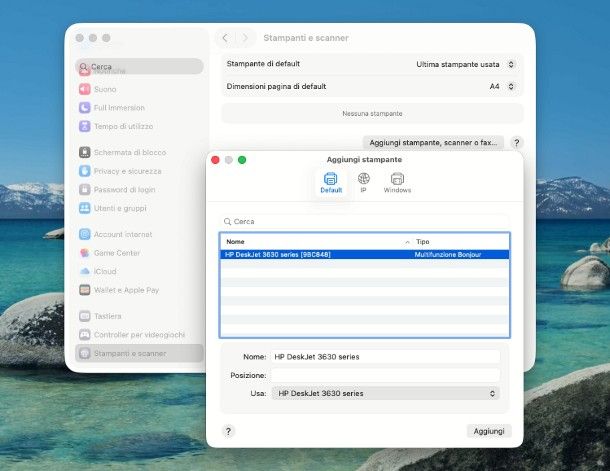Click the Posizione text field

[385, 375]
